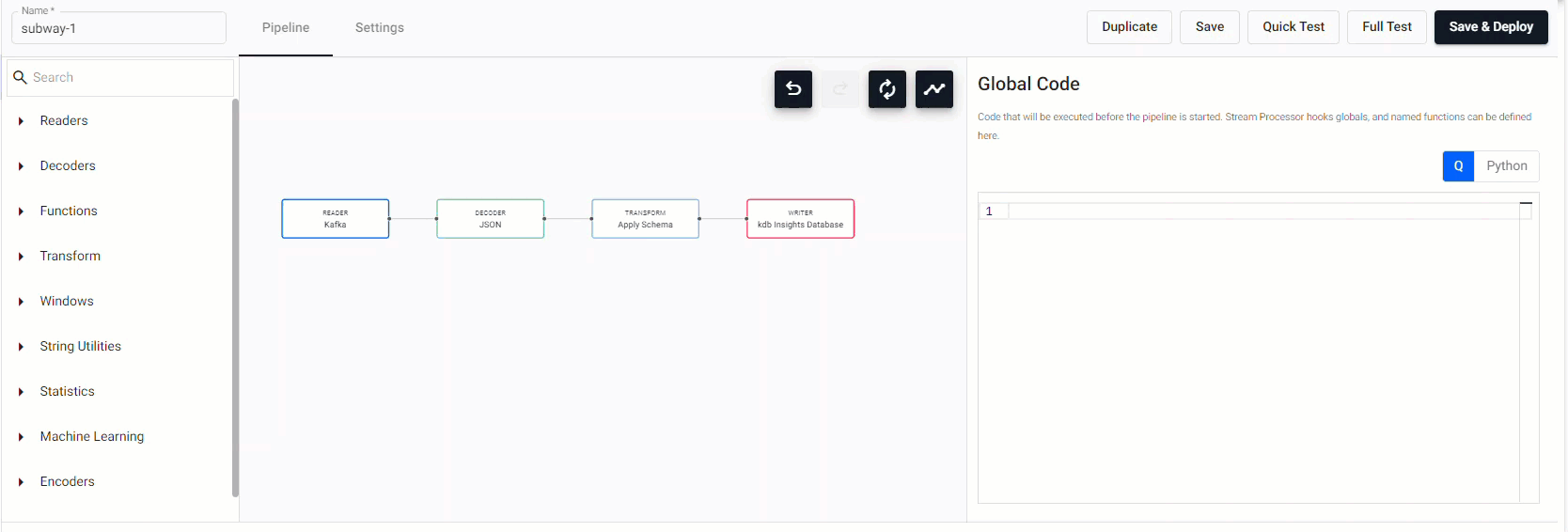Viewport: 1568px width, 532px height.
Task: Click into the pipeline Name field
Action: (118, 29)
